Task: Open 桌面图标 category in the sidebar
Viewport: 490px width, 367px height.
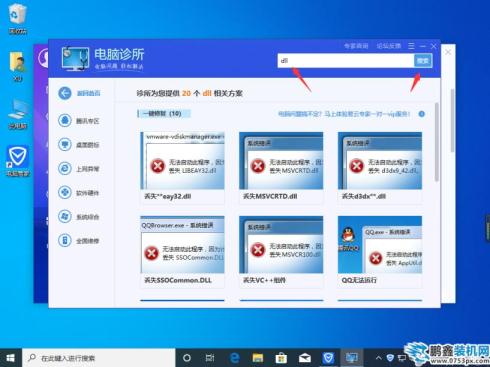Action: point(79,145)
